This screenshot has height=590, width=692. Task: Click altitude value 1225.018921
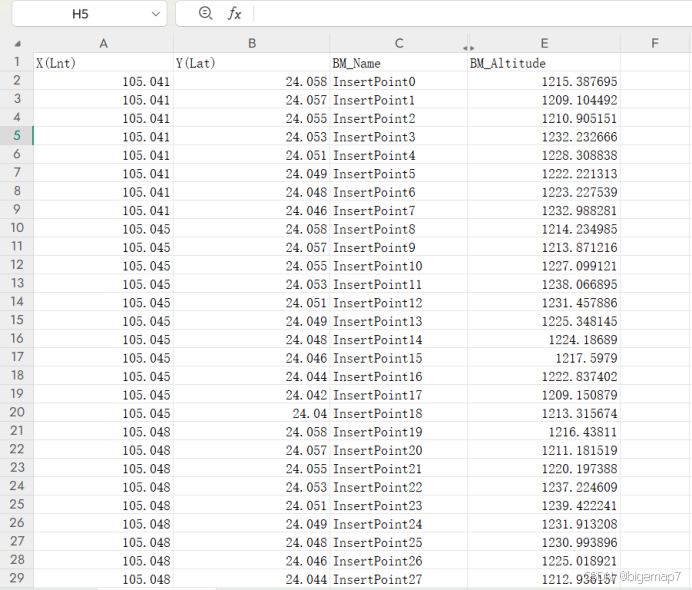pyautogui.click(x=544, y=560)
